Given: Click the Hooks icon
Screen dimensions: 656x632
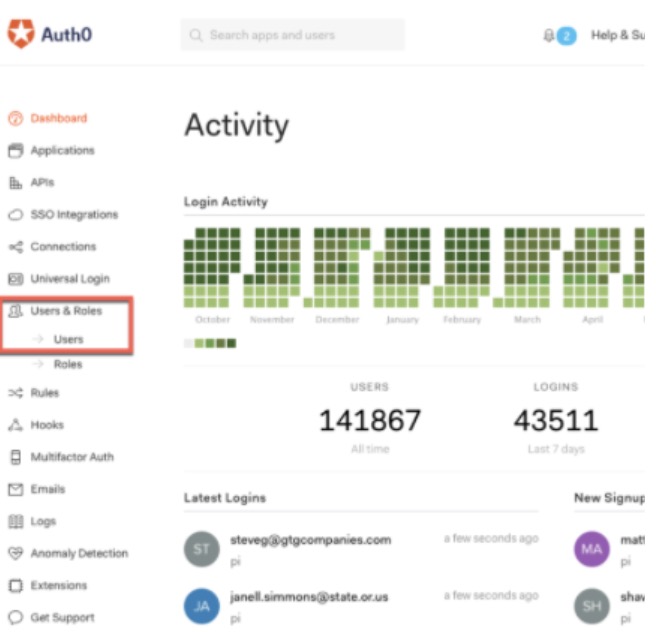Looking at the screenshot, I should coord(15,425).
